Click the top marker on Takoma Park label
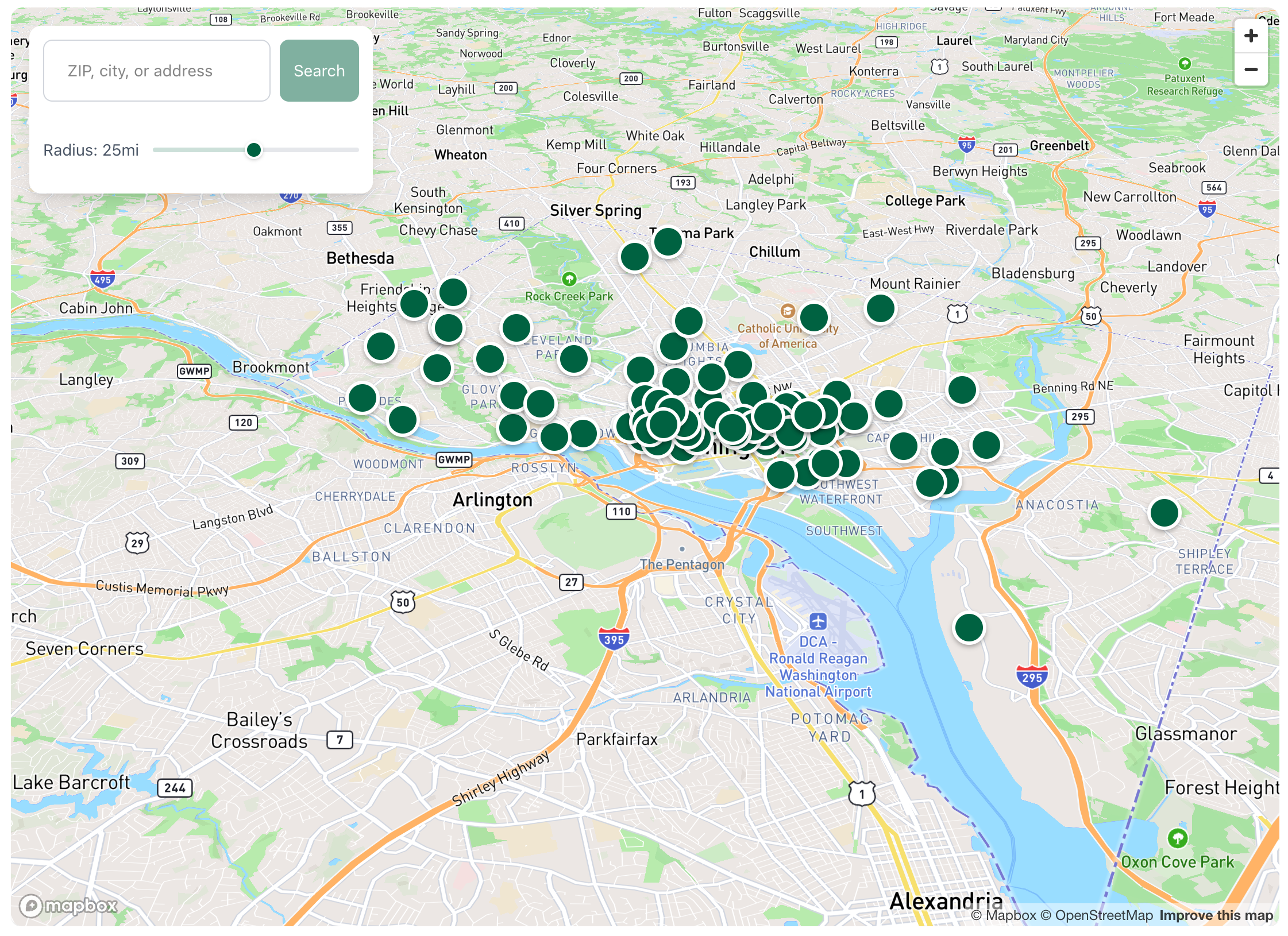1288x936 pixels. [668, 241]
